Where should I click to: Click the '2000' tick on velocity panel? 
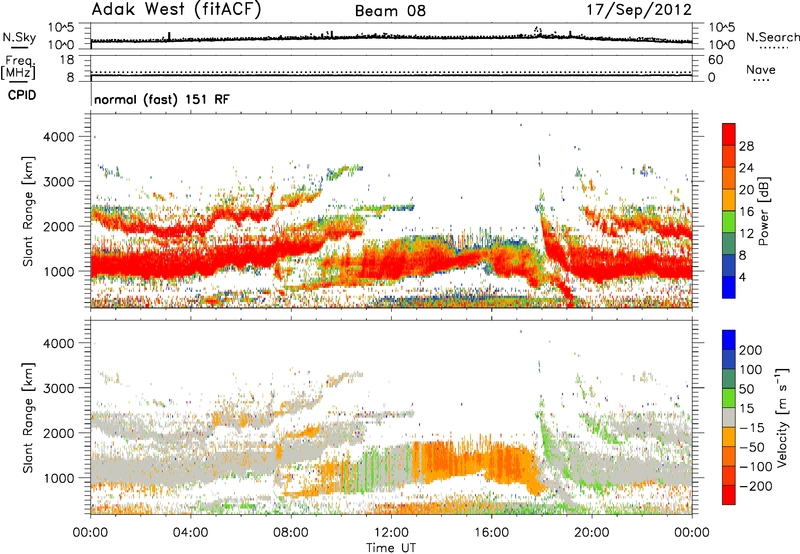click(x=59, y=433)
